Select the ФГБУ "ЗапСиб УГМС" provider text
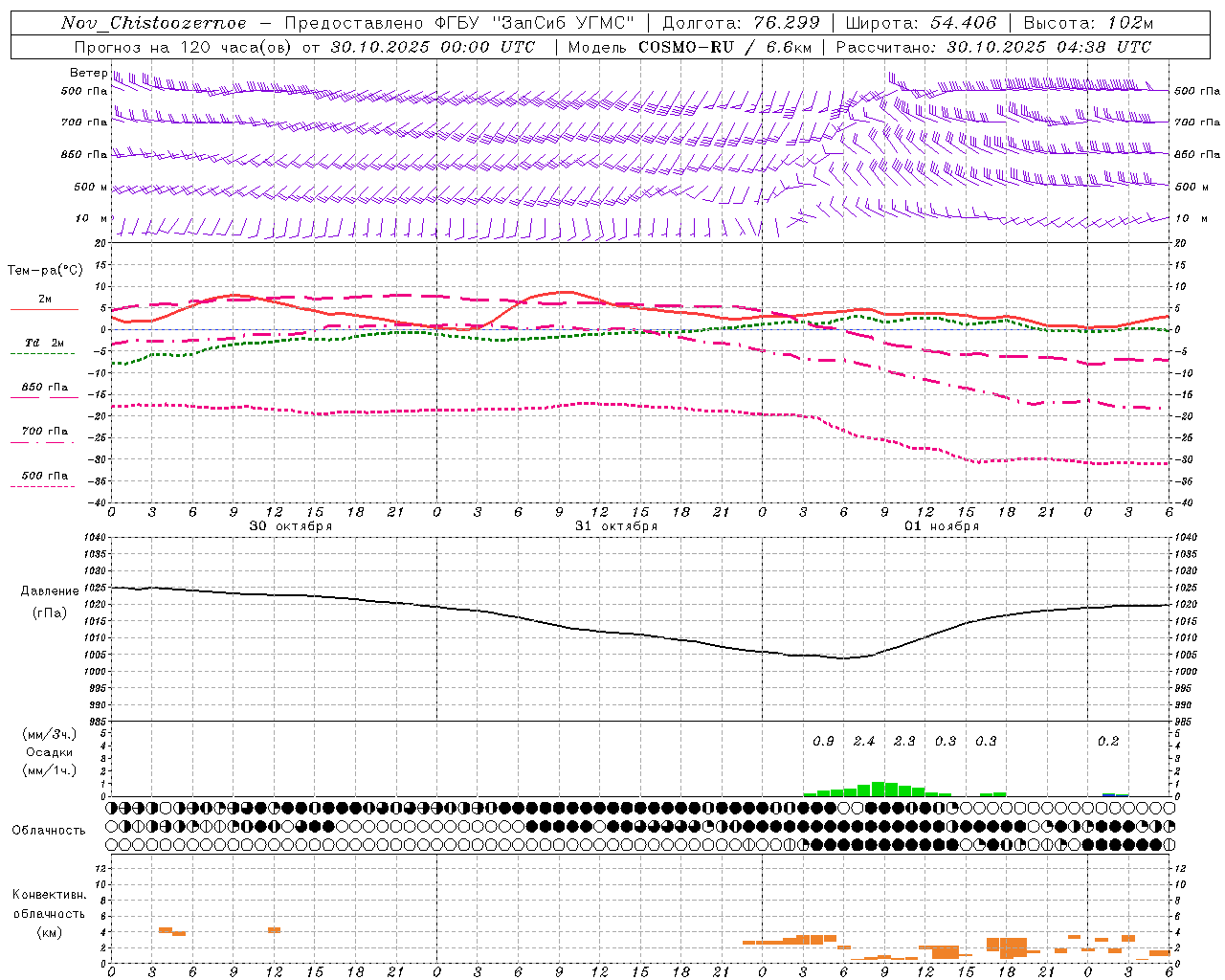Screen dimensions: 1225x980 tap(535, 23)
